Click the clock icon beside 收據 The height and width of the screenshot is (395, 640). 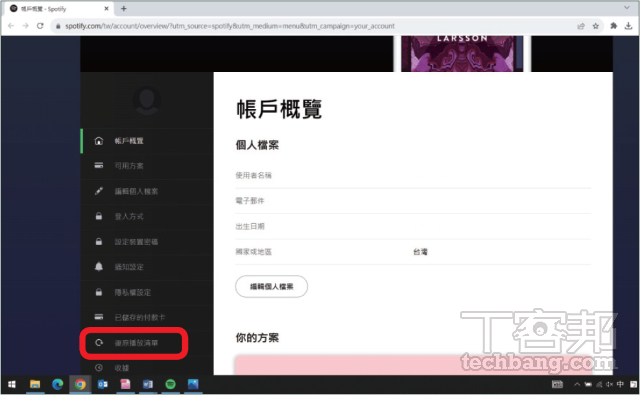tap(99, 368)
